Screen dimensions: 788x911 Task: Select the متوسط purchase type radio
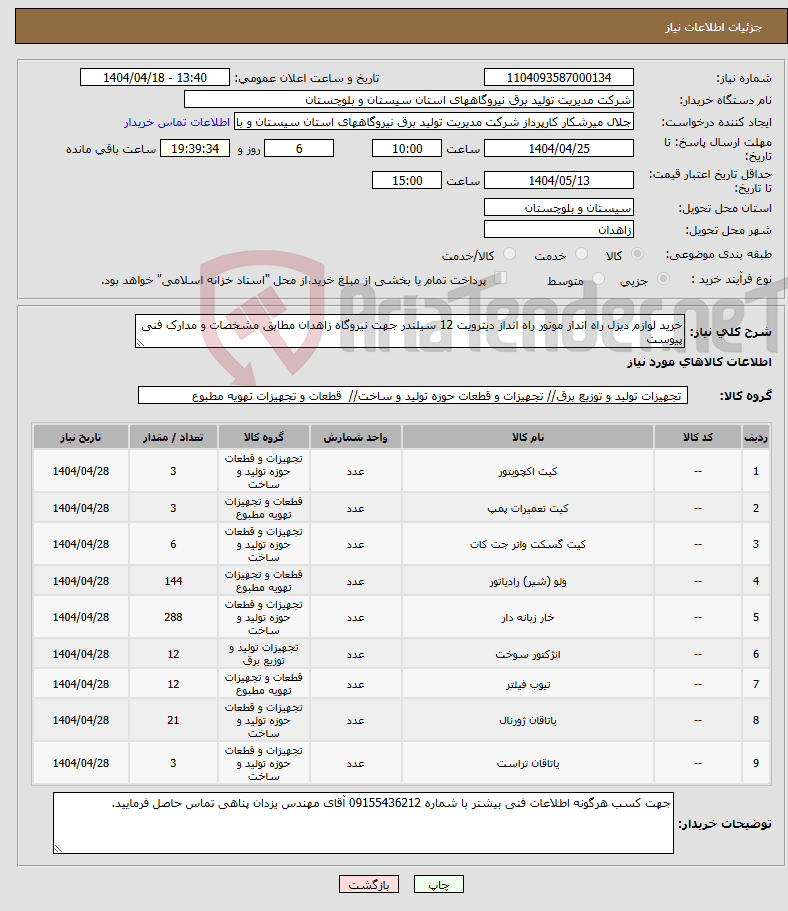point(599,279)
